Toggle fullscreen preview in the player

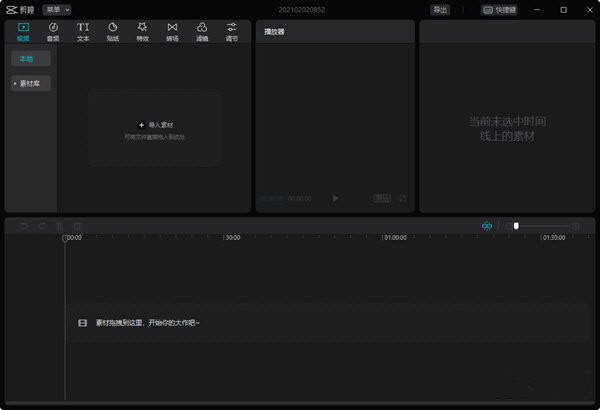coord(403,198)
